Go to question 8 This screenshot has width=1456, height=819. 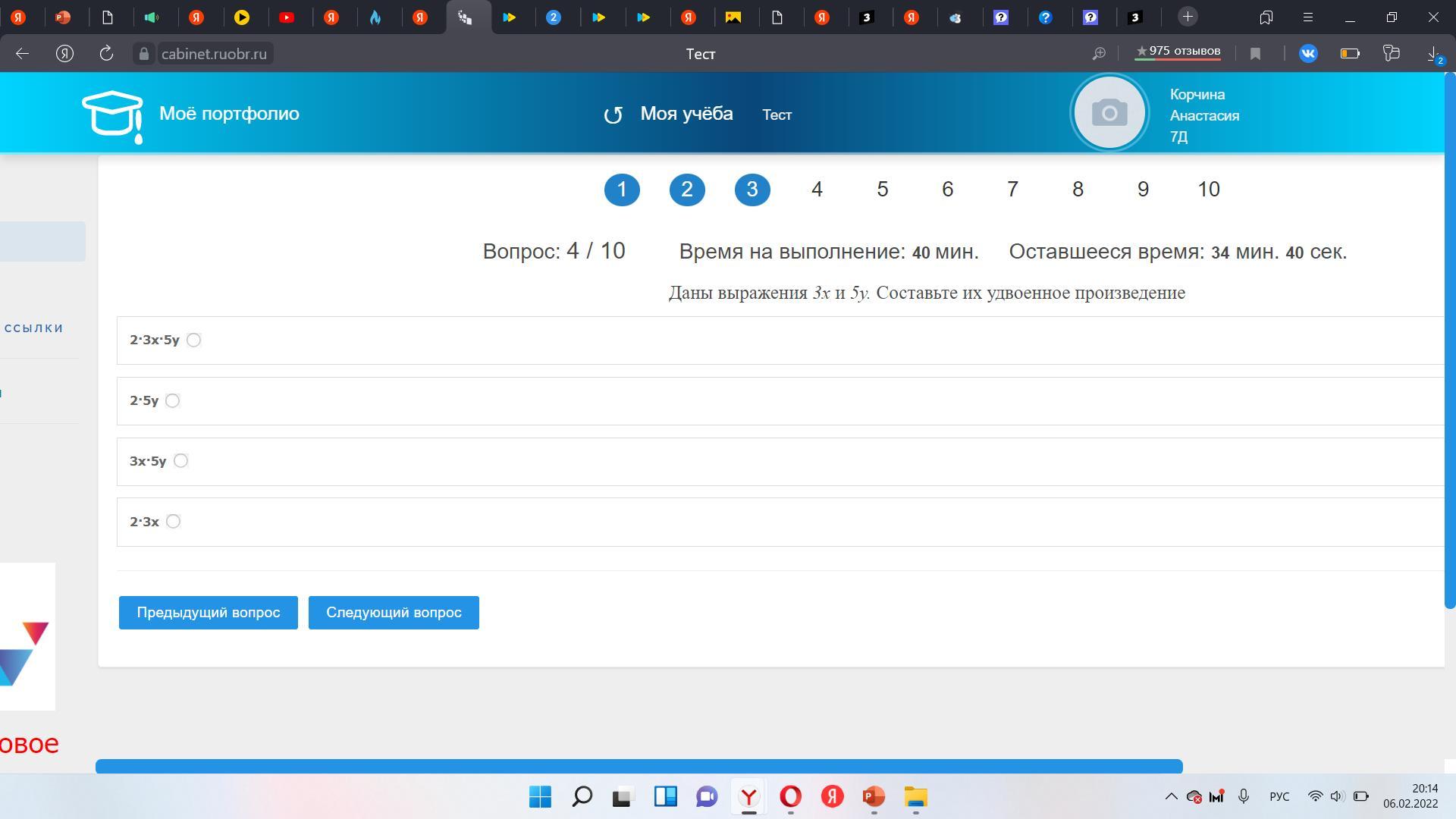1078,190
